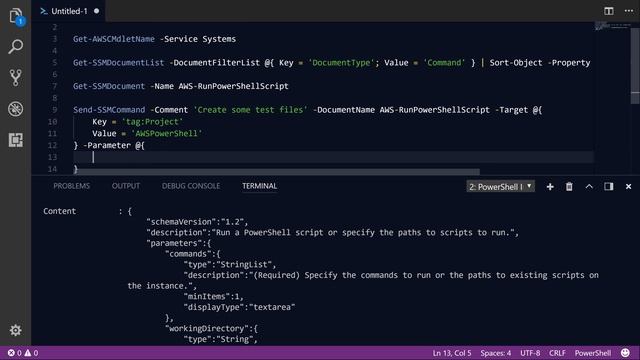Open the Debug view
640x360 pixels.
(16, 109)
